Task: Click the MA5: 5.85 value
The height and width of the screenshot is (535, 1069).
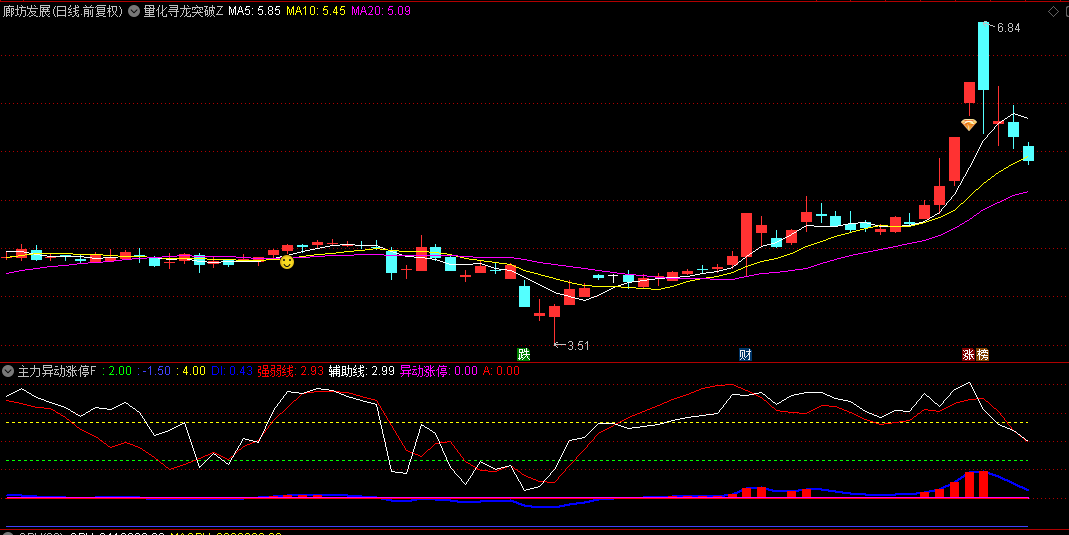Action: pyautogui.click(x=254, y=11)
